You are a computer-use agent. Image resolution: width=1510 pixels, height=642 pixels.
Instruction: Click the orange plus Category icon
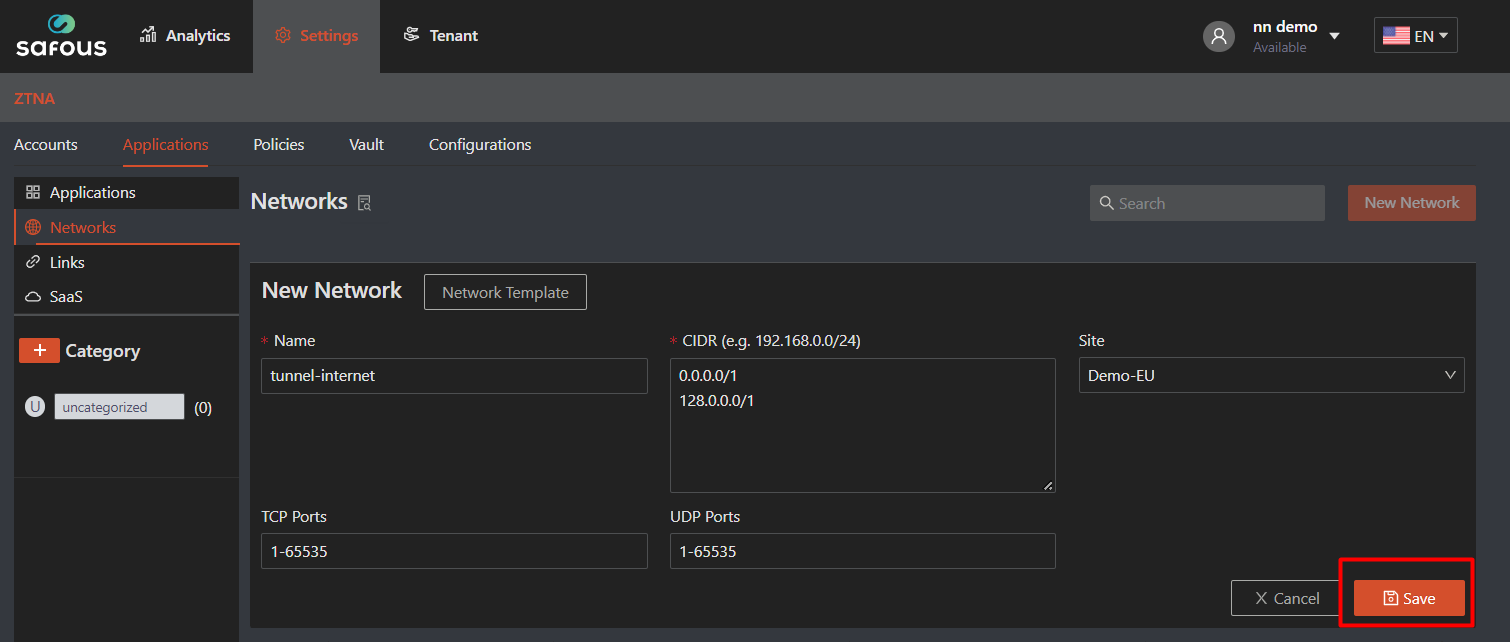[x=39, y=350]
